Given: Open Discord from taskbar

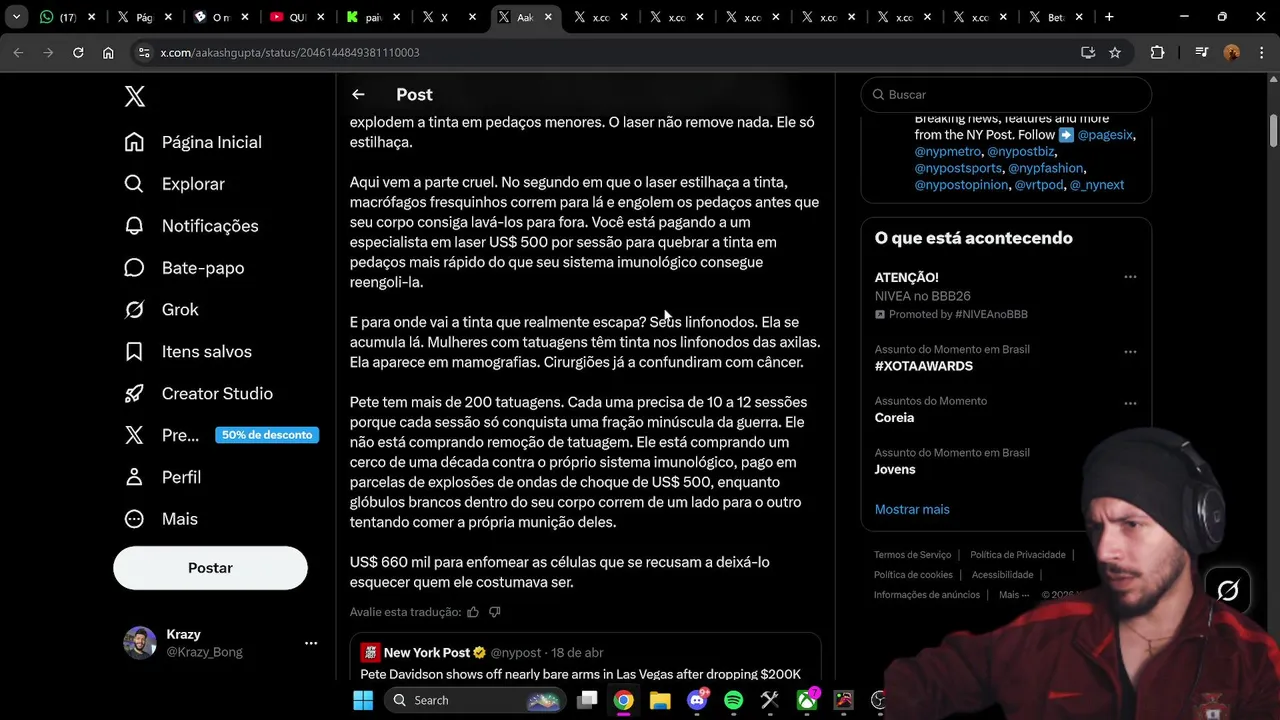Looking at the screenshot, I should (x=697, y=700).
